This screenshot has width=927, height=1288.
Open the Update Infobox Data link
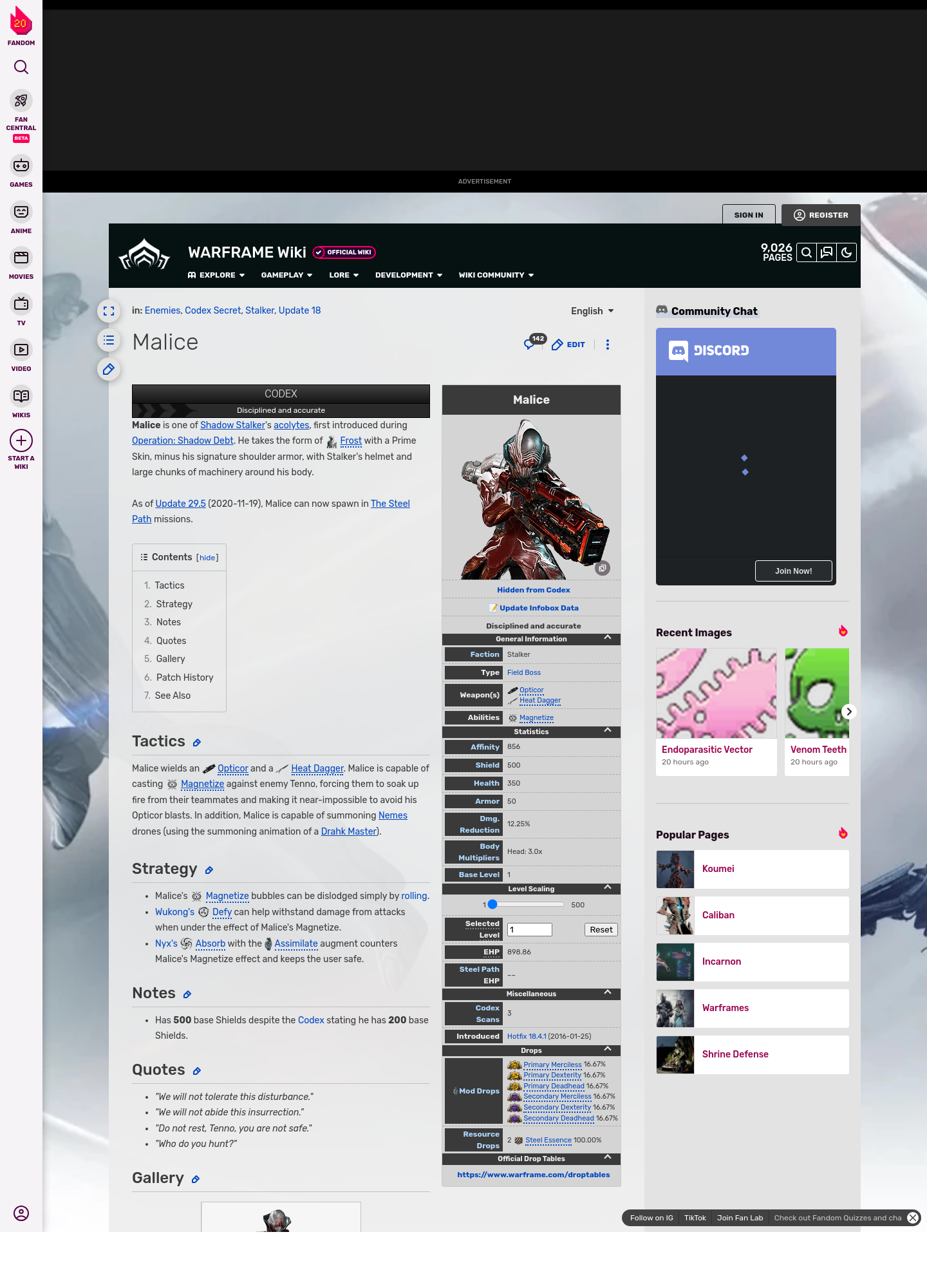(x=539, y=608)
